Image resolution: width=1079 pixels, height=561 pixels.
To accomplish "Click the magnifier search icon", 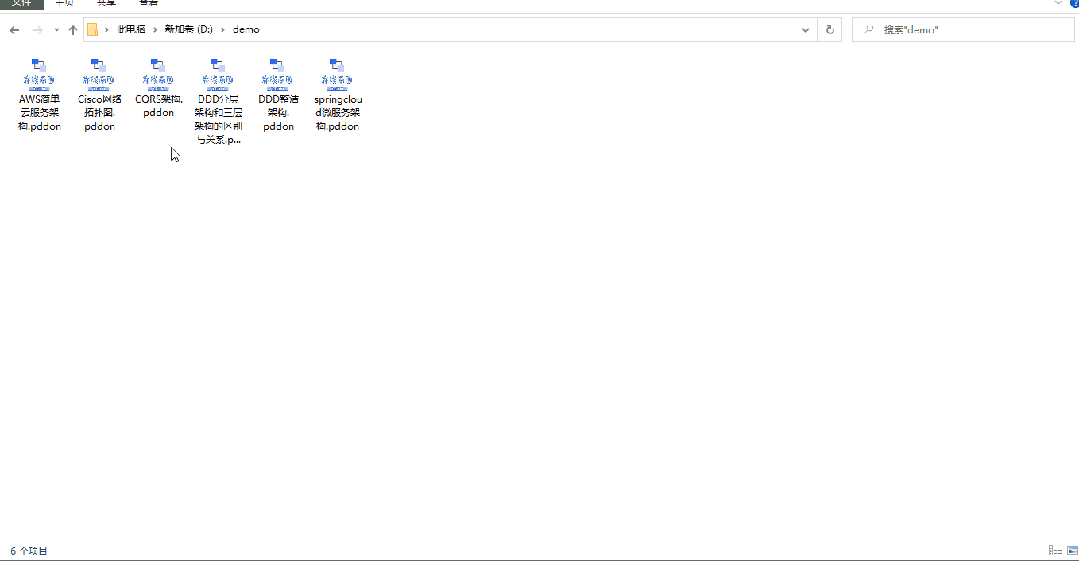I will point(869,30).
